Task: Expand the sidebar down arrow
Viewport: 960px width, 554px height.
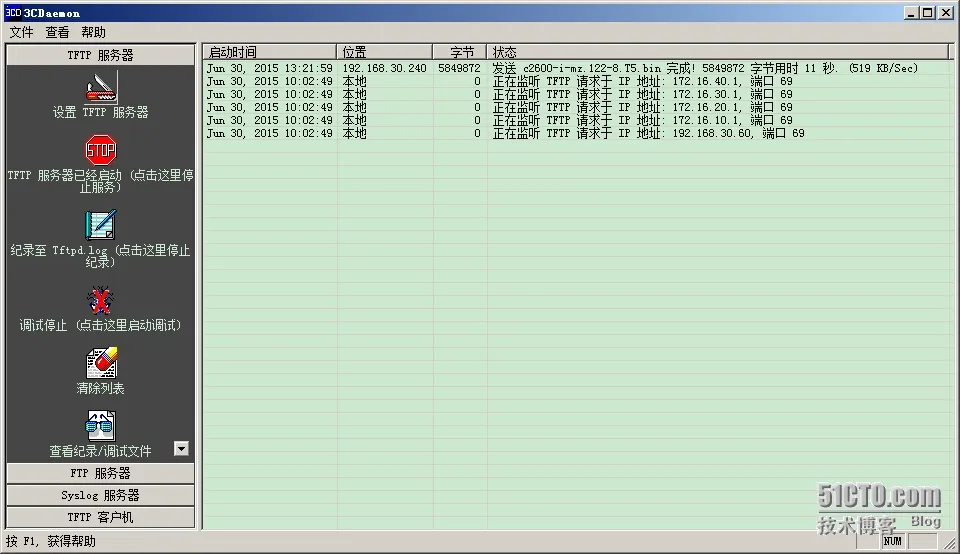Action: 181,449
